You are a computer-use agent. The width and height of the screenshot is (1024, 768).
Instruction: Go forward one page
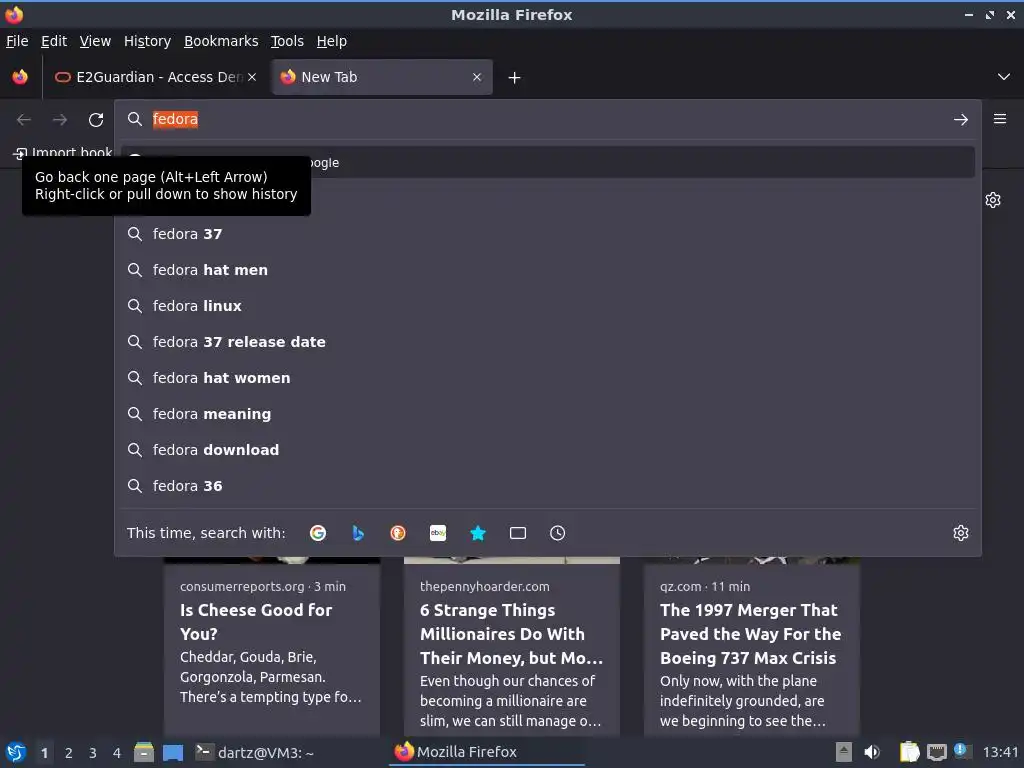tap(60, 120)
